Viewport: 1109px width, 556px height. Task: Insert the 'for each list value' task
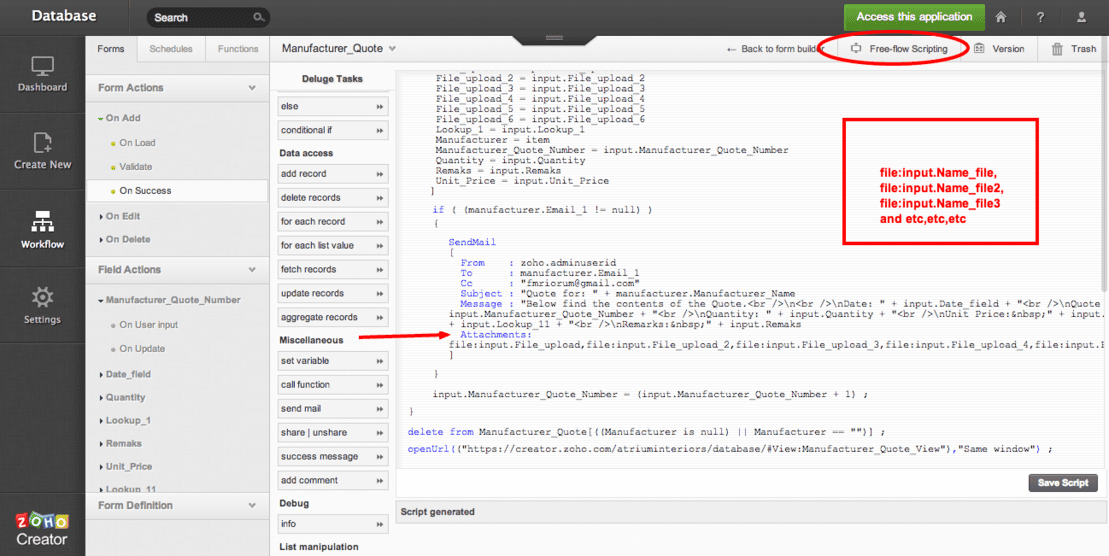coord(332,245)
